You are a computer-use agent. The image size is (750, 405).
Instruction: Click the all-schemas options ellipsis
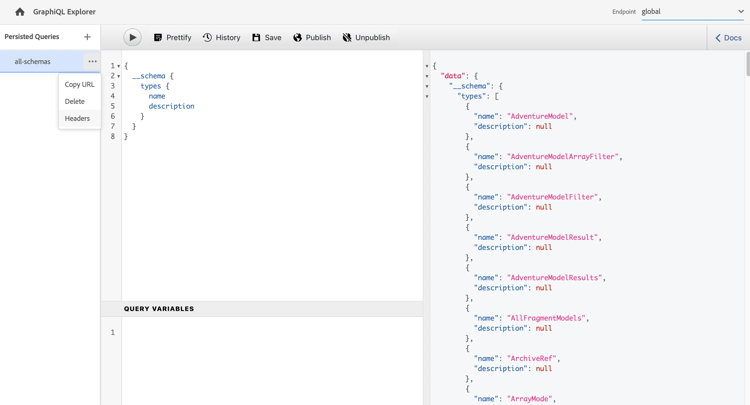[x=92, y=61]
